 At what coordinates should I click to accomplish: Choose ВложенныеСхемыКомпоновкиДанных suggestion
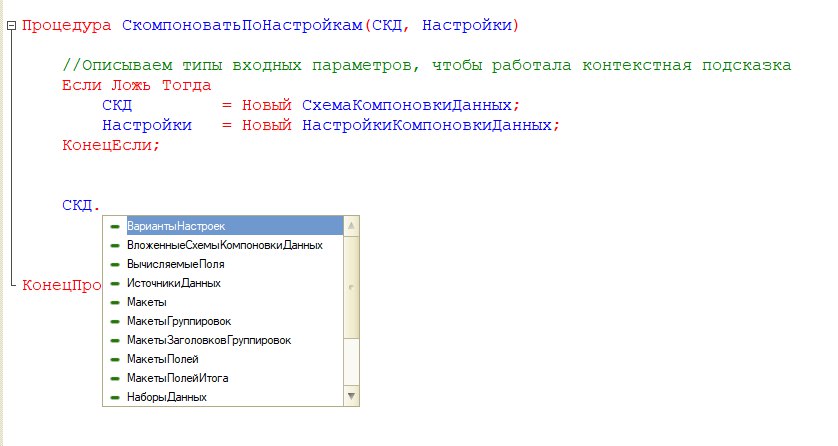pos(222,245)
